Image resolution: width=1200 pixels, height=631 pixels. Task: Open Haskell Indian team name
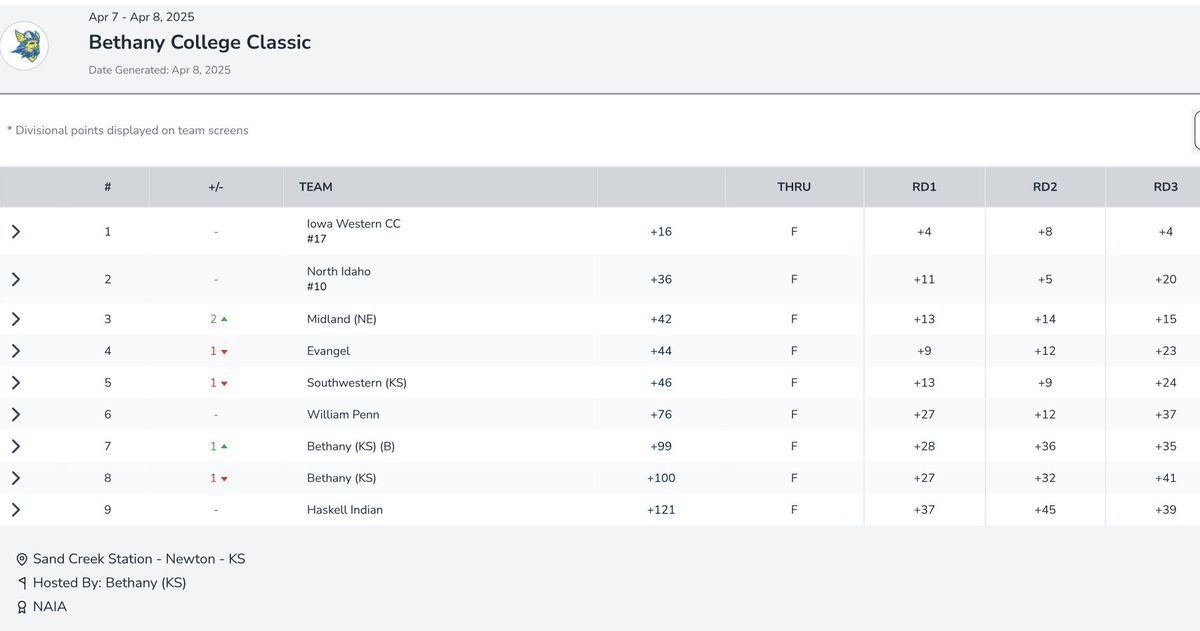(x=346, y=510)
